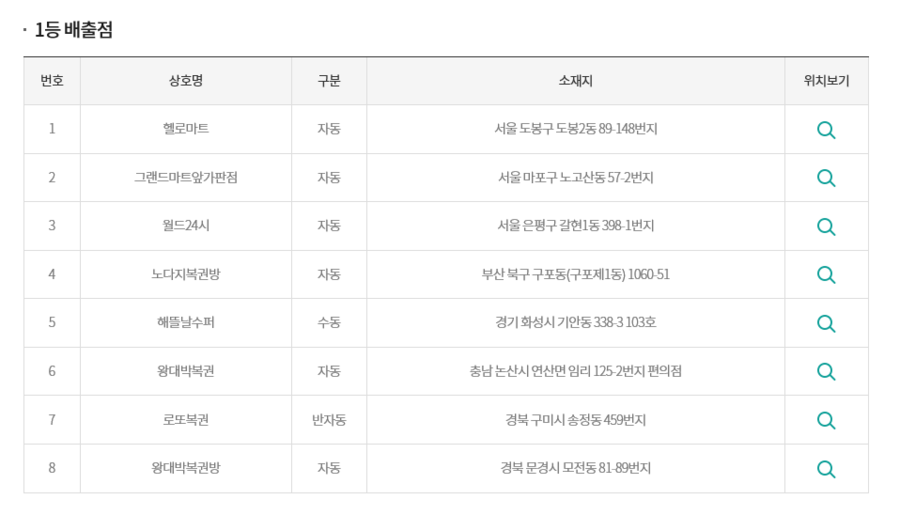Select the 상호명 column header
The height and width of the screenshot is (515, 900).
pos(186,81)
